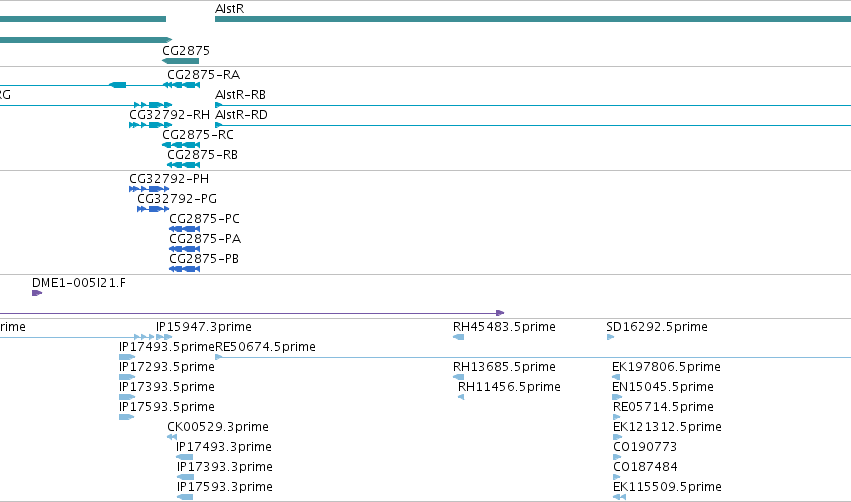
Task: Select RE05714.5prime EST label
Action: click(x=663, y=408)
